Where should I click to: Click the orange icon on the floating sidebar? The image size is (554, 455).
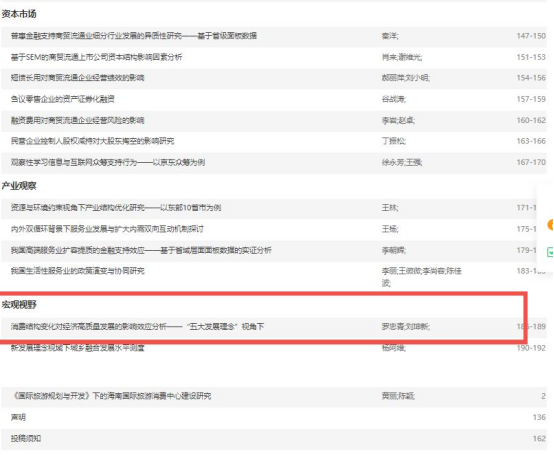550,225
